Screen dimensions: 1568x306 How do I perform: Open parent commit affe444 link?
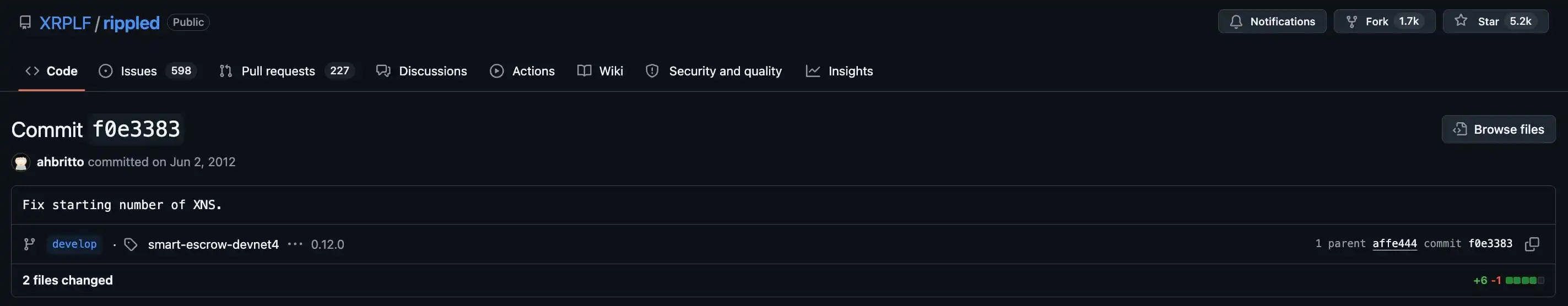click(x=1394, y=244)
